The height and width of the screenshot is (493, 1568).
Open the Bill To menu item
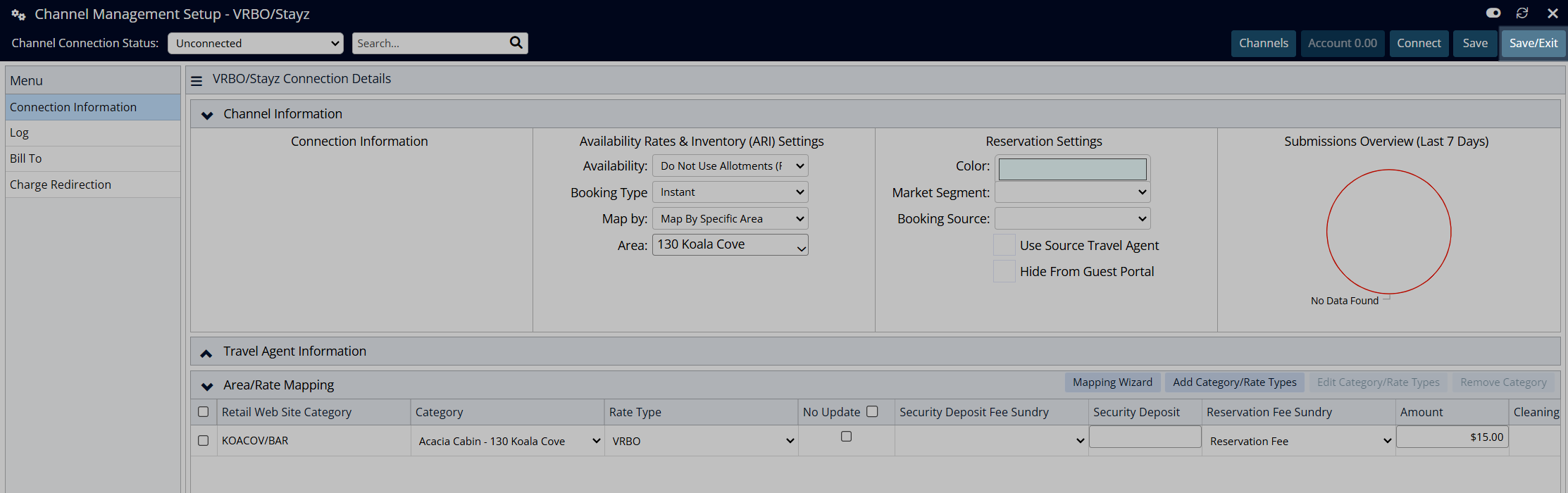[93, 159]
